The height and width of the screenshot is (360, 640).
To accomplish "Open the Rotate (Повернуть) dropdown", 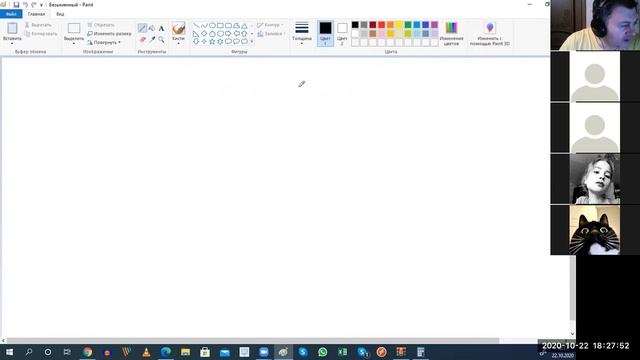I will [104, 42].
